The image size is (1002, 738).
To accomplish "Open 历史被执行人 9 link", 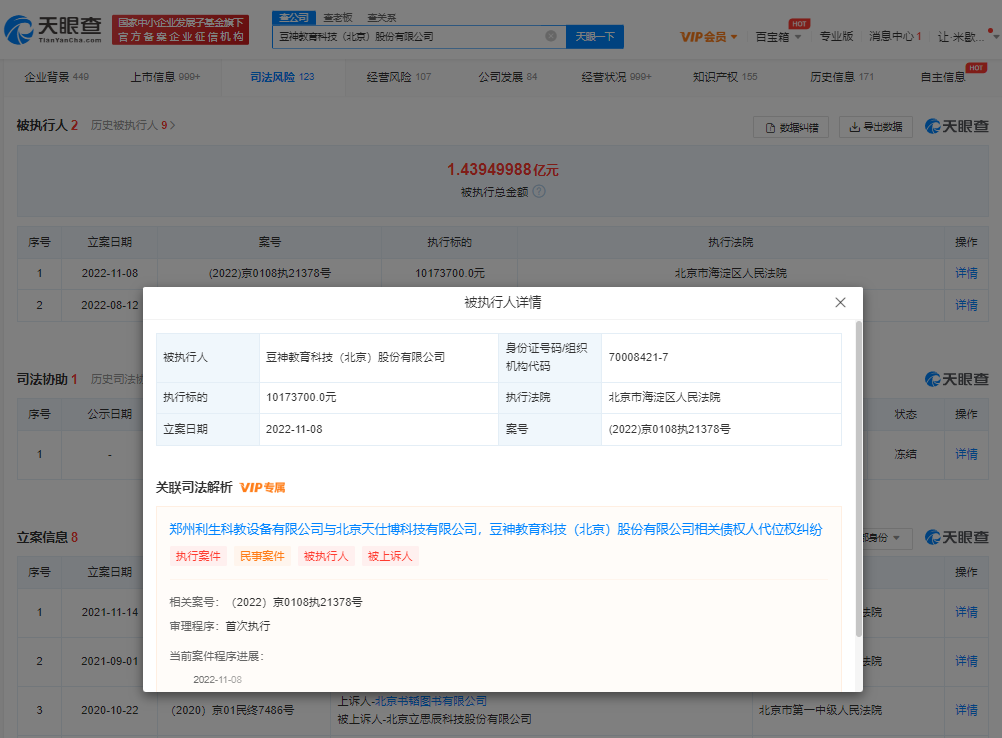I will point(133,125).
